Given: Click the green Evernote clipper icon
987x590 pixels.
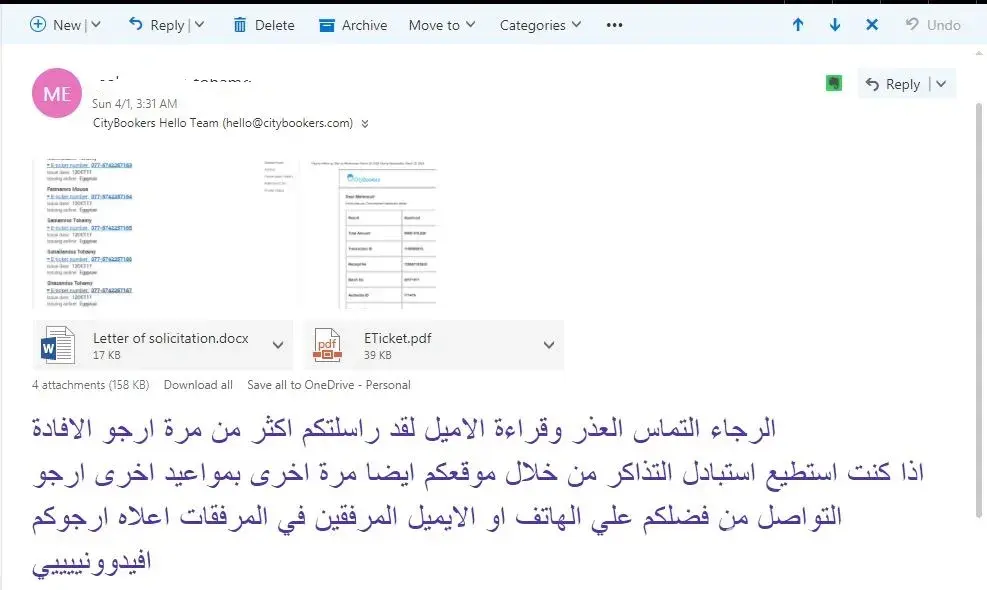Looking at the screenshot, I should pos(834,83).
